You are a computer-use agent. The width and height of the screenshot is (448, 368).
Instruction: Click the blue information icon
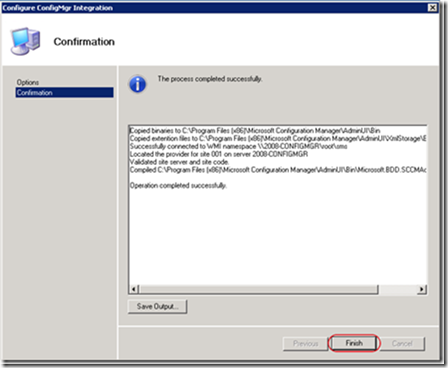coord(138,84)
